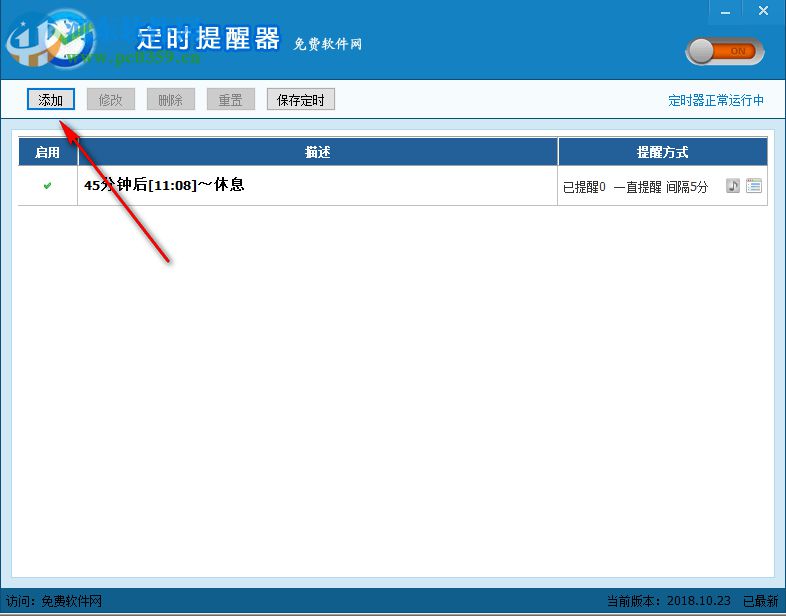Click the 提醒方式 column header
This screenshot has height=616, width=786.
coord(663,152)
